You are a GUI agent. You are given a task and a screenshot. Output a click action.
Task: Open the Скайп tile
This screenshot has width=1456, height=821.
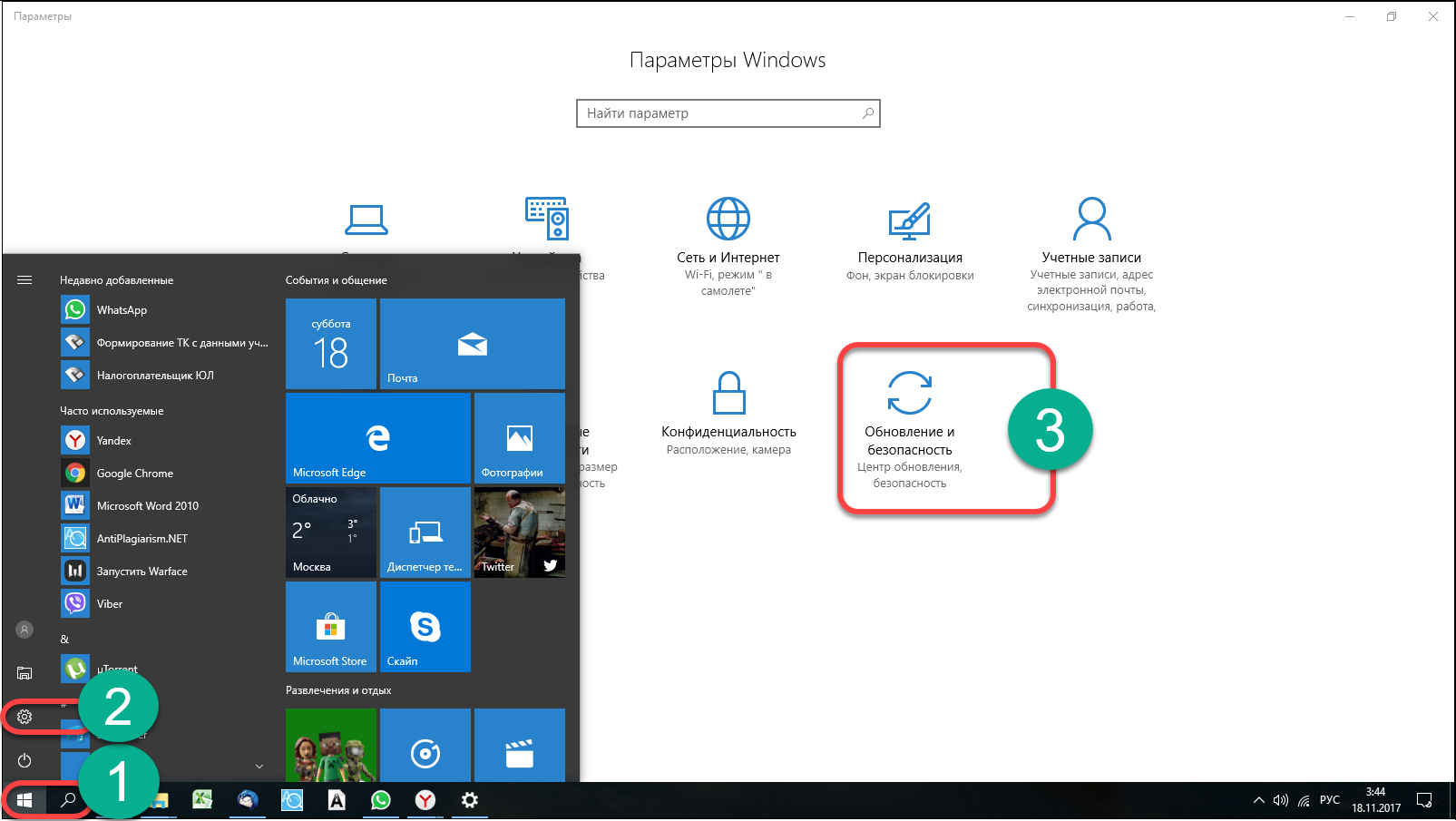coord(425,627)
